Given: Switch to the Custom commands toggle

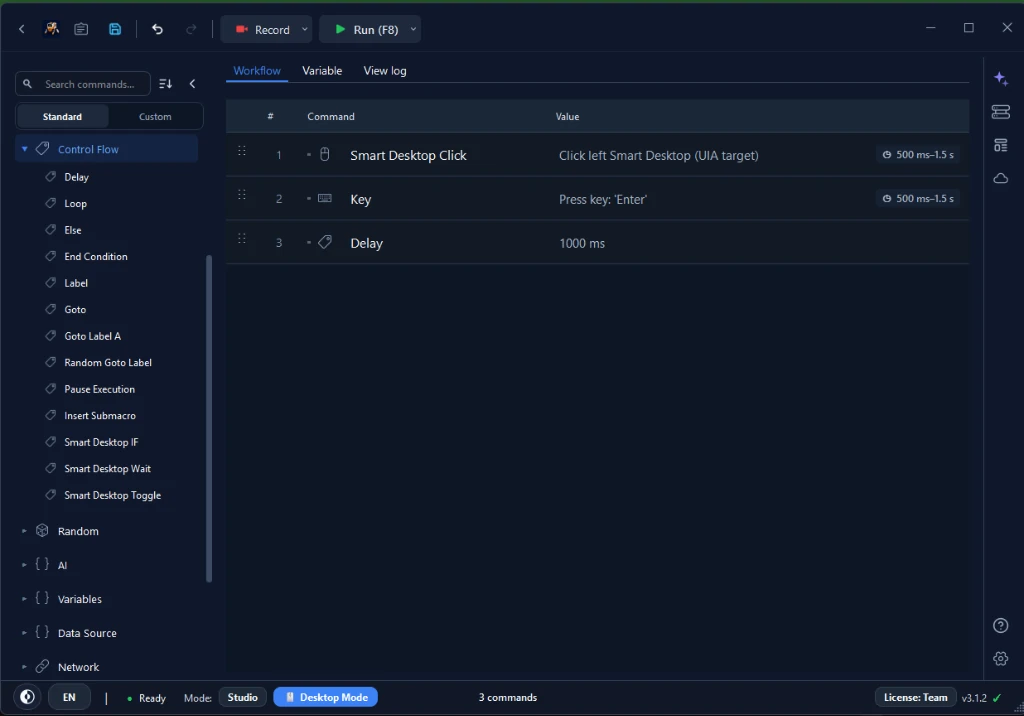Looking at the screenshot, I should [x=155, y=116].
